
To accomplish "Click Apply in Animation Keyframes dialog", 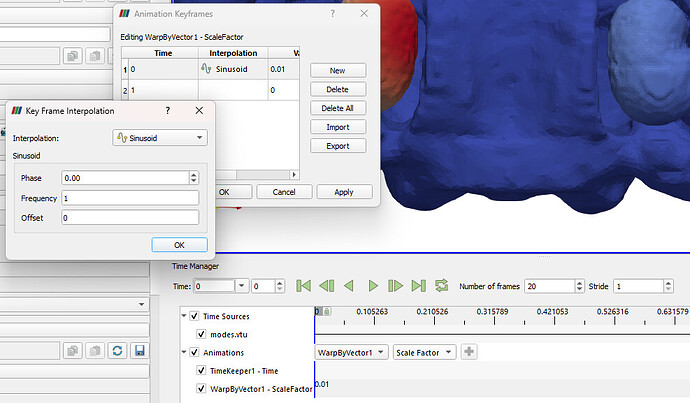I will 344,192.
